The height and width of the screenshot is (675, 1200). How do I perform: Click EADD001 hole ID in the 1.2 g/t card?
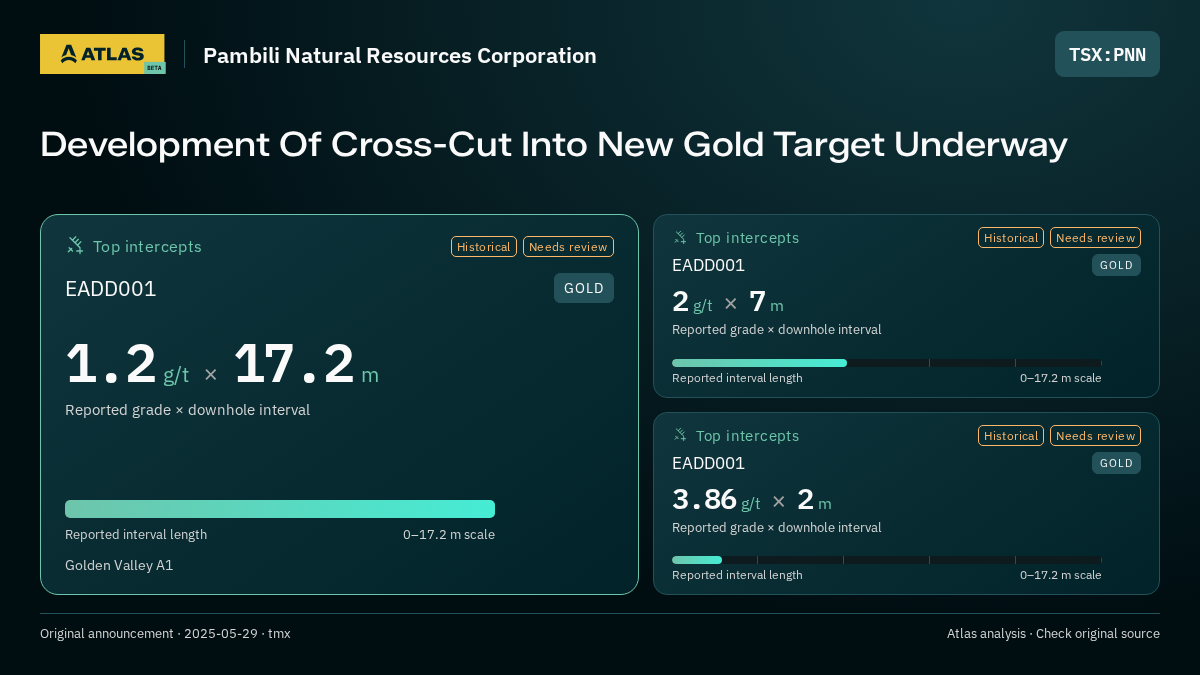pos(111,289)
